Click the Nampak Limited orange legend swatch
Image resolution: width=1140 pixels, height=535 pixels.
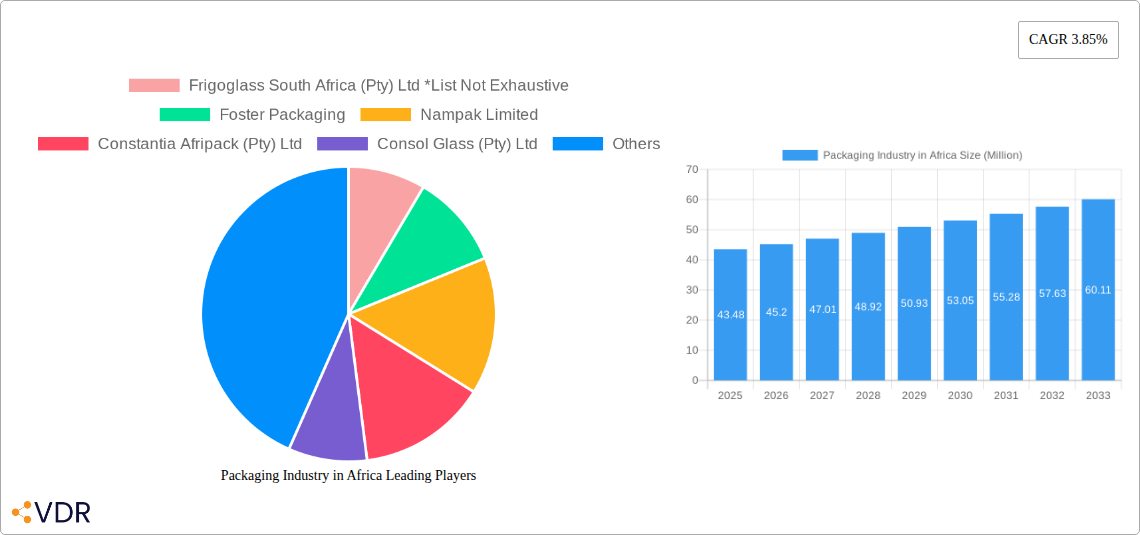pyautogui.click(x=385, y=115)
